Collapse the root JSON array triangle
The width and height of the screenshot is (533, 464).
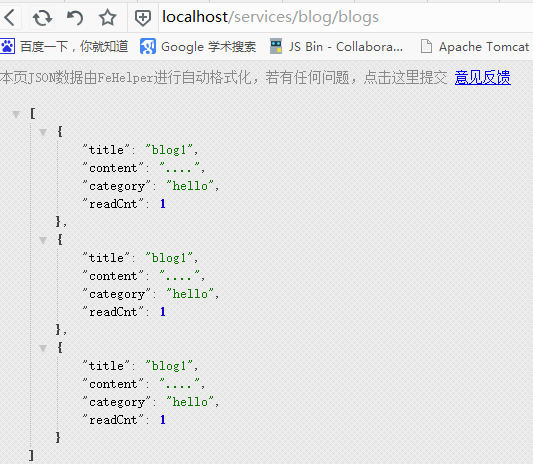(16, 114)
